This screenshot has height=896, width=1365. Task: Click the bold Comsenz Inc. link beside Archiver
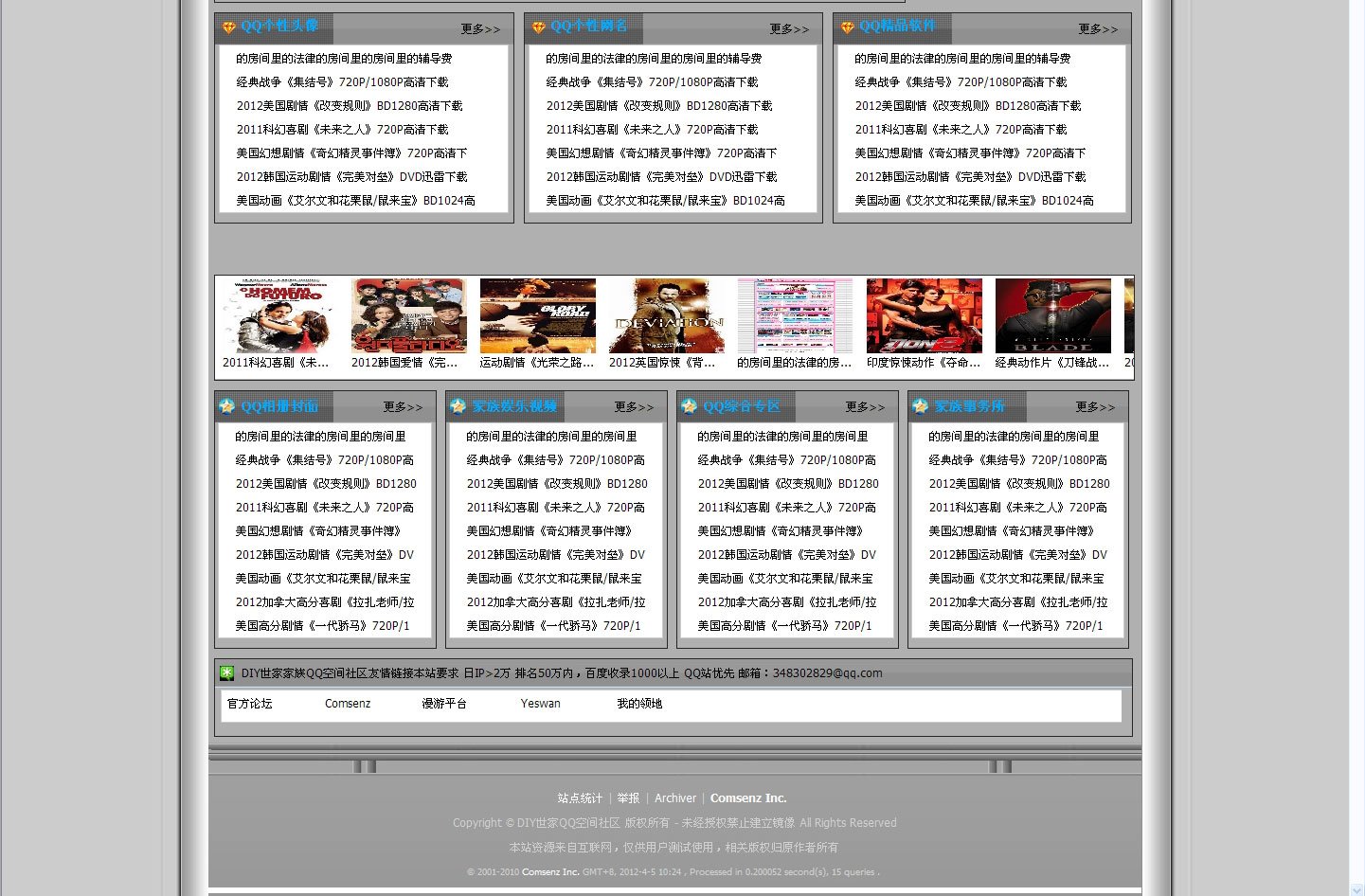point(748,798)
